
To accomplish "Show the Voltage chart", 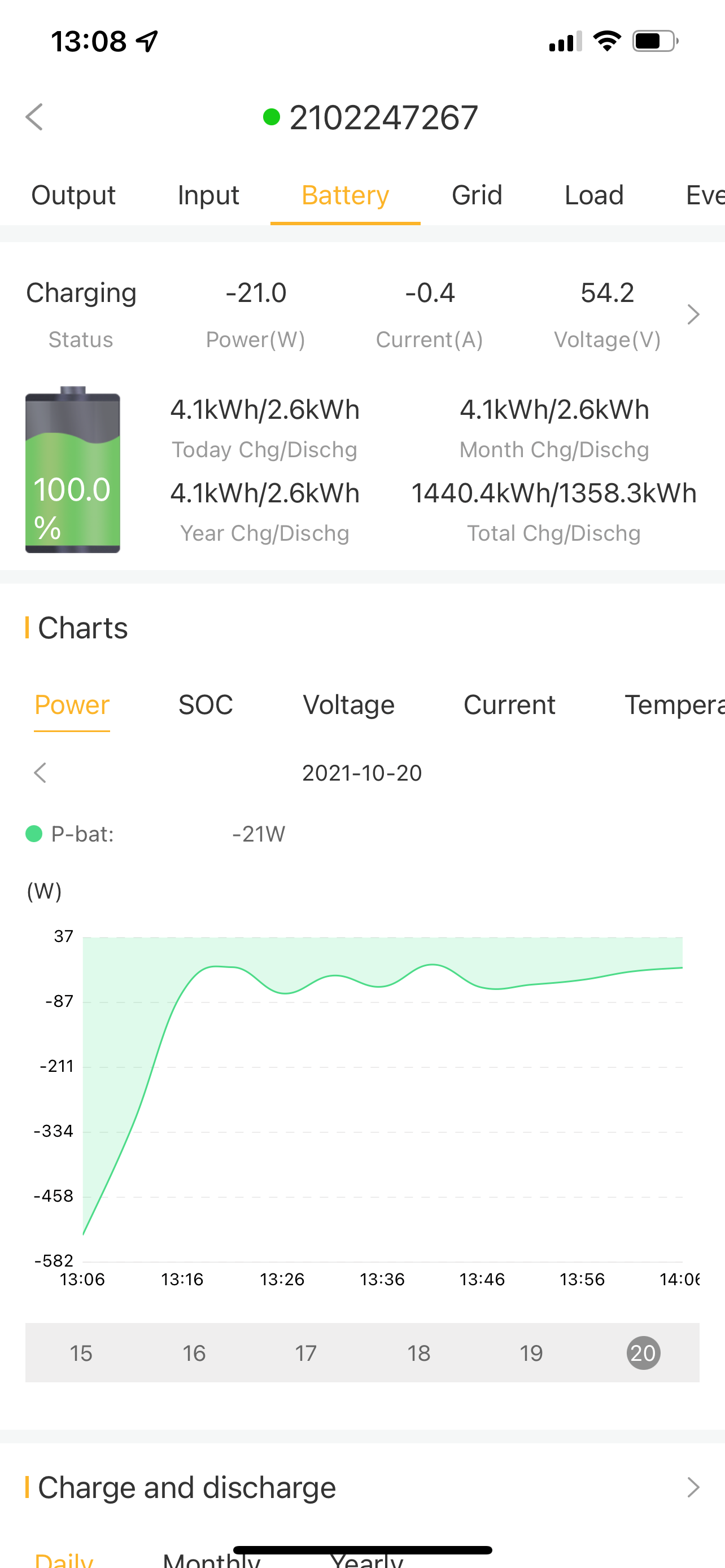I will coord(349,705).
